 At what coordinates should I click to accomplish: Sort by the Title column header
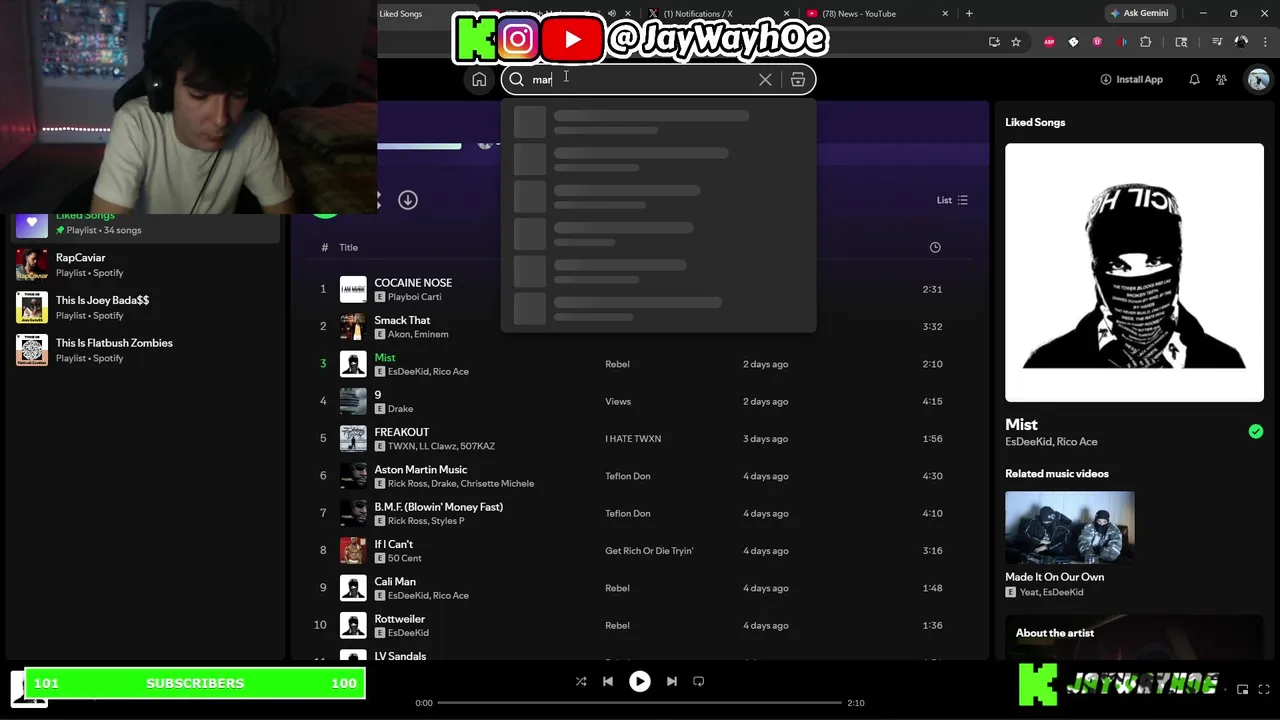(348, 247)
